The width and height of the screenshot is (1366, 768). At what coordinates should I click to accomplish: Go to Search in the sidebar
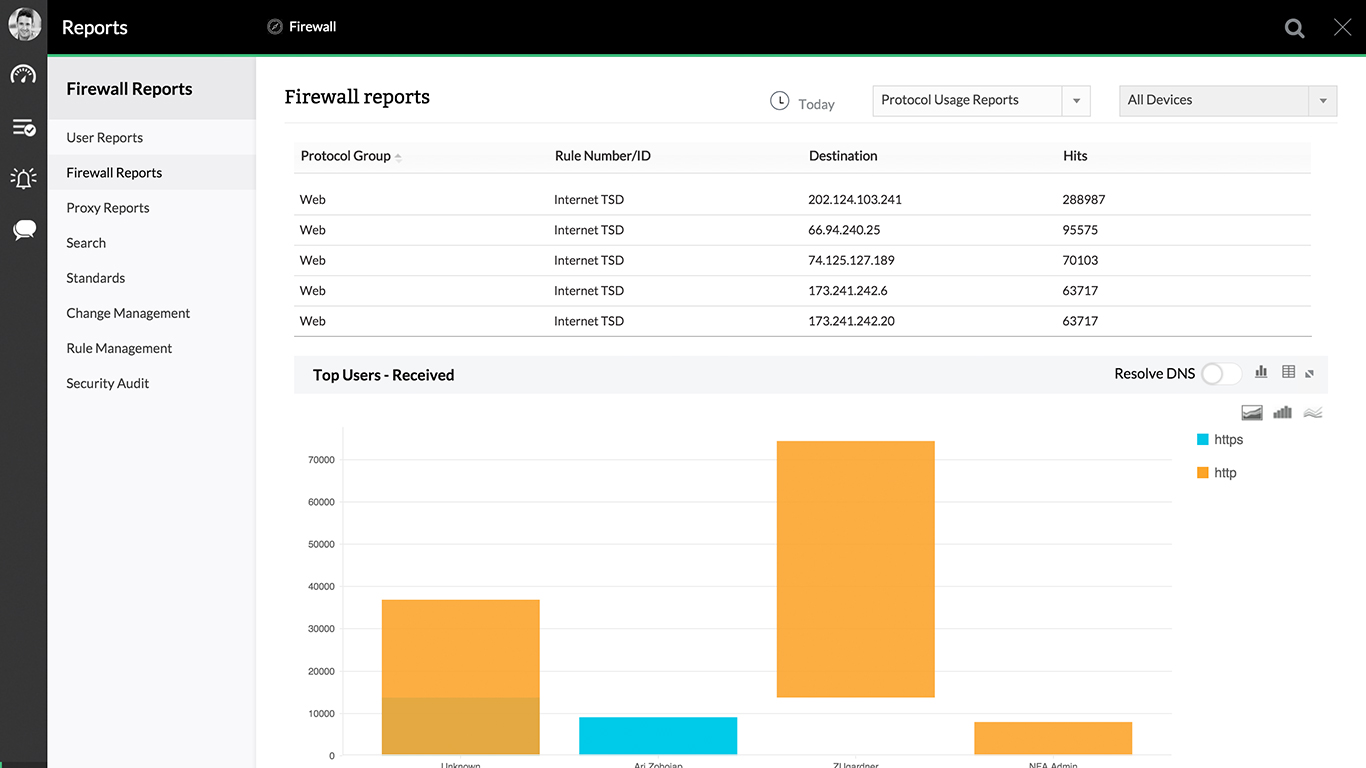point(86,243)
